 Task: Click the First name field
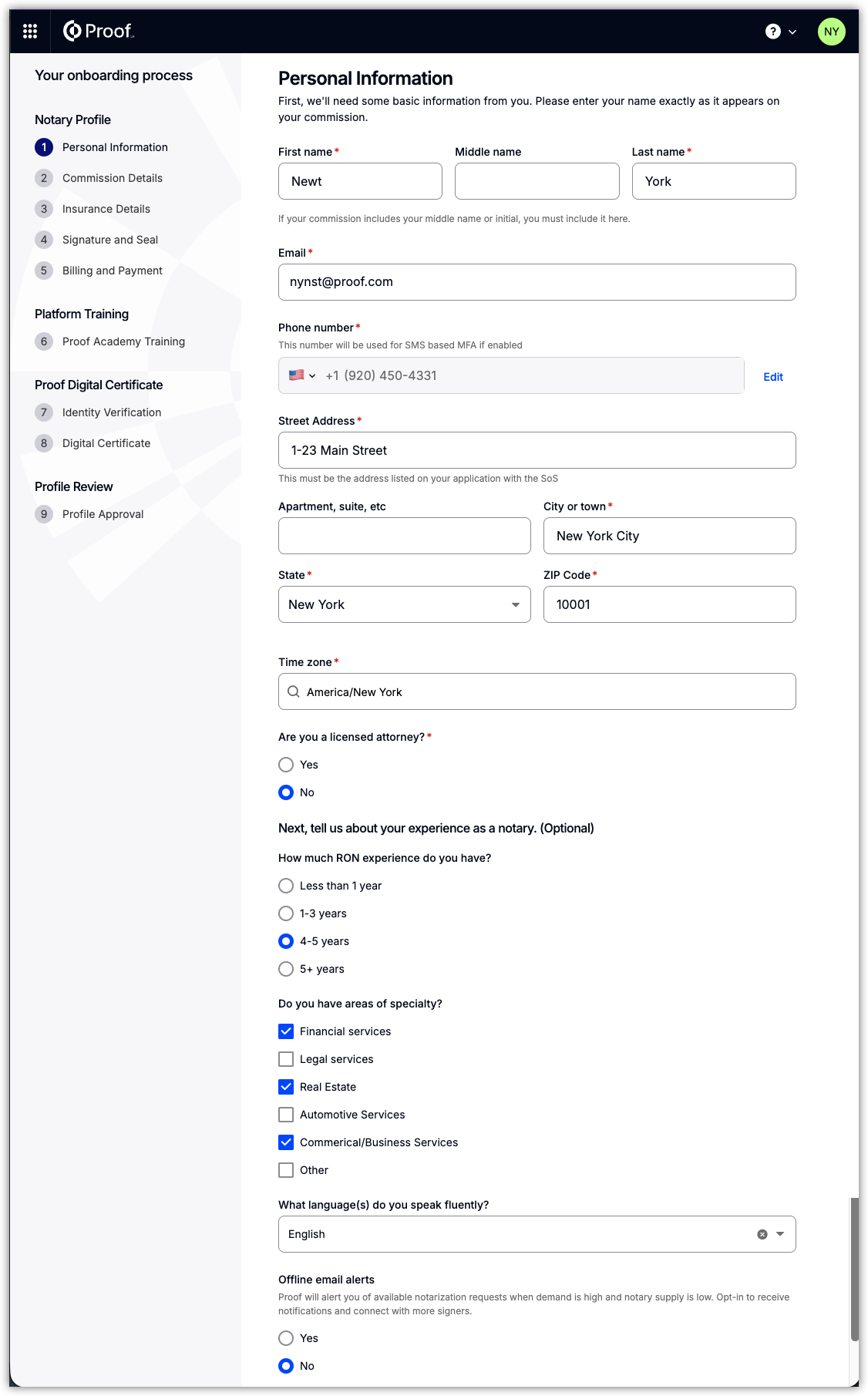(x=360, y=181)
